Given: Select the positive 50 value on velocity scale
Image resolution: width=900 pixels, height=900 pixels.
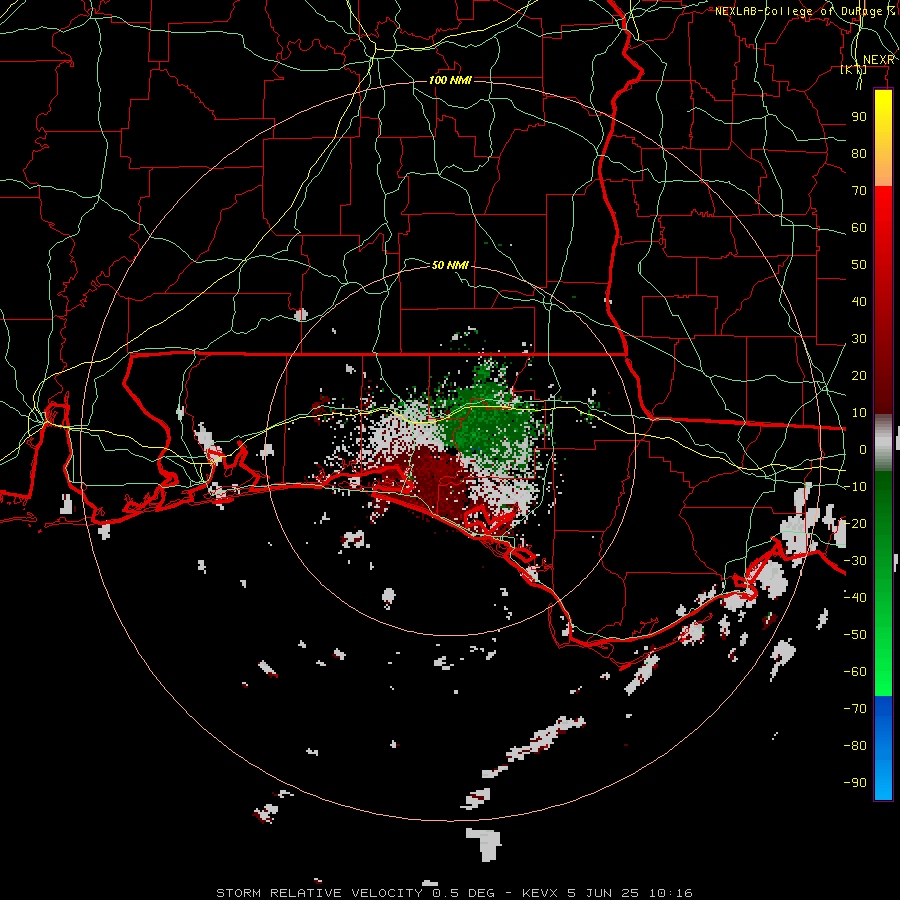Looking at the screenshot, I should tap(859, 265).
